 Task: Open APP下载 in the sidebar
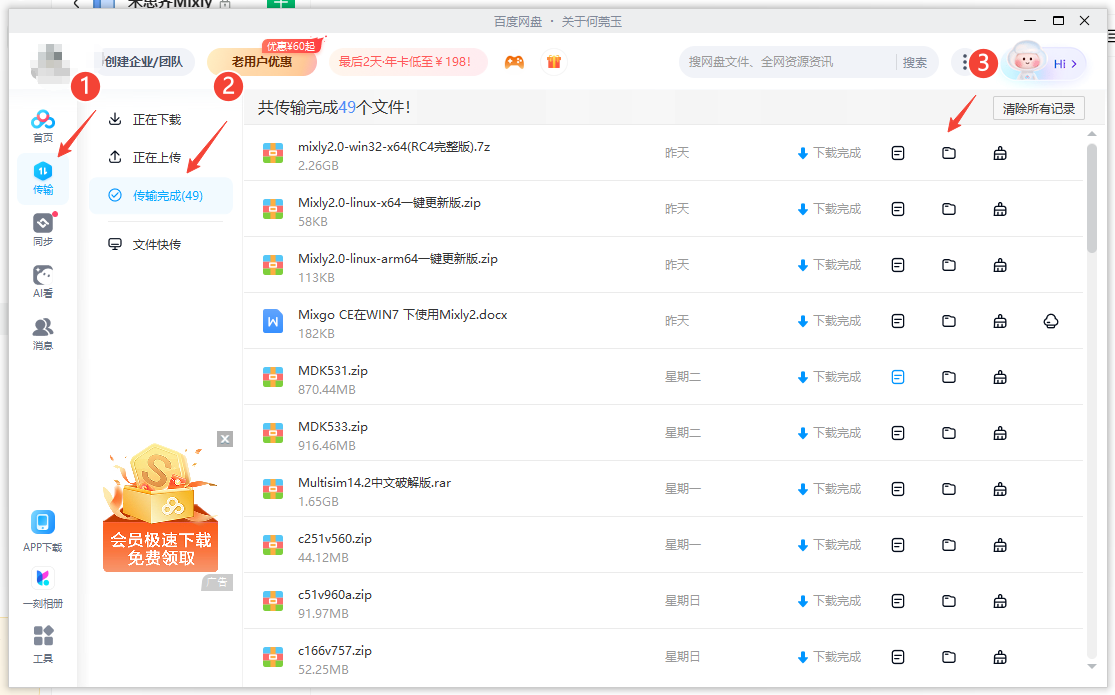pyautogui.click(x=43, y=531)
